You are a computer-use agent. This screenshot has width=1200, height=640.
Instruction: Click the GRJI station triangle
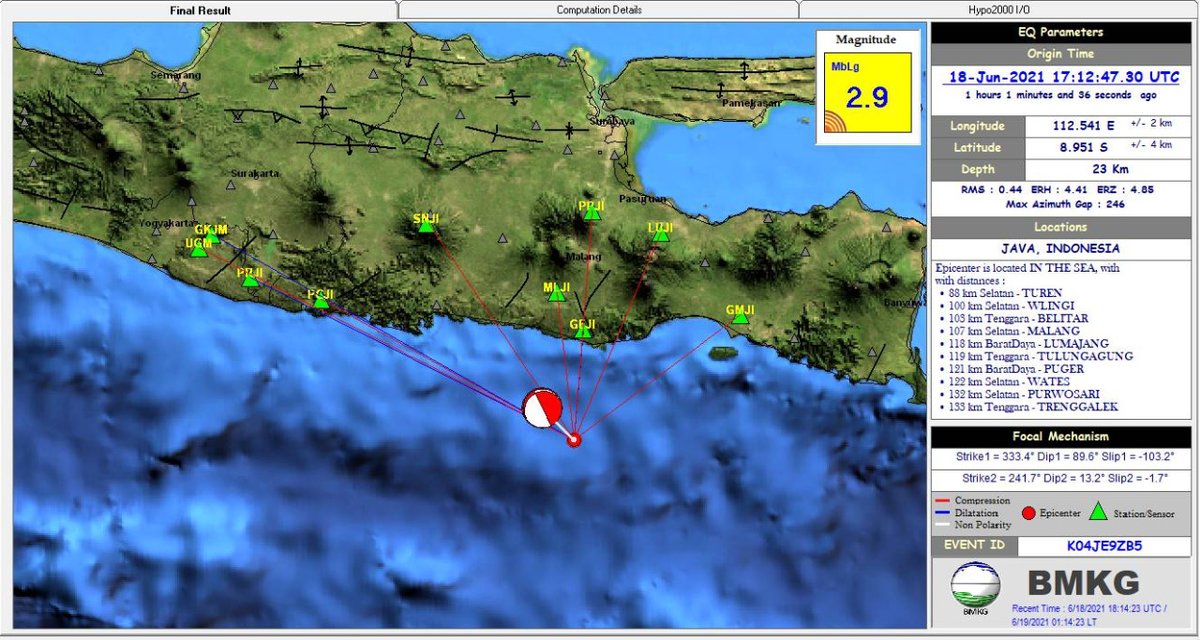coord(583,331)
